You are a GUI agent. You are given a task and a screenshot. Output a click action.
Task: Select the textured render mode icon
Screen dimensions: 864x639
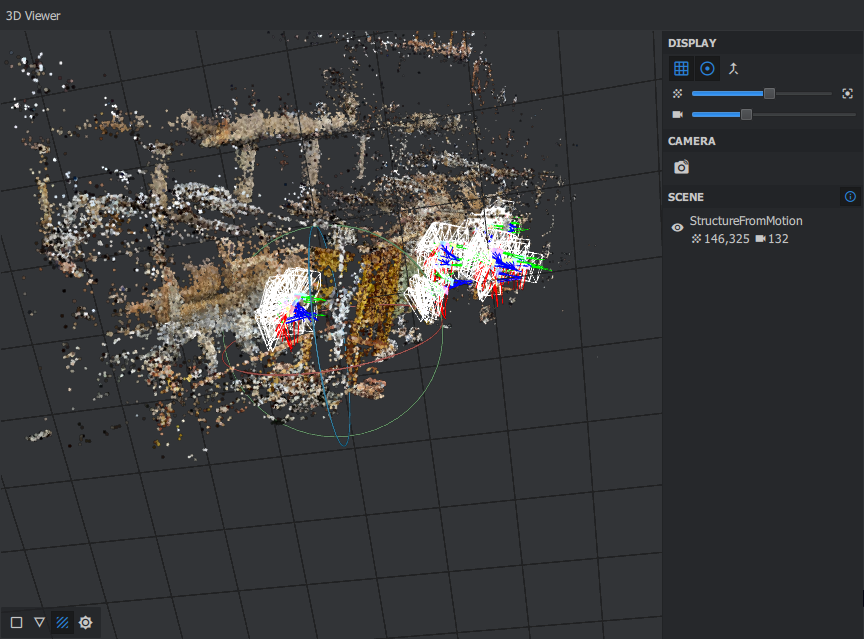point(62,622)
